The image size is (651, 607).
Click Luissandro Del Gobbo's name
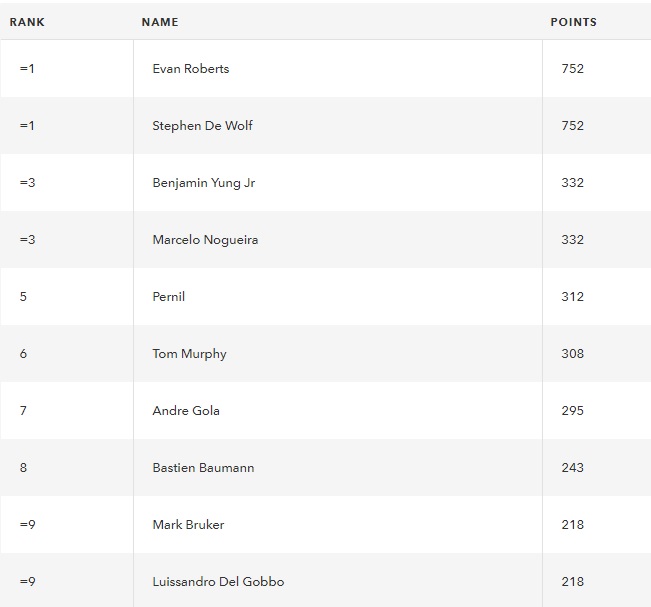[x=218, y=581]
